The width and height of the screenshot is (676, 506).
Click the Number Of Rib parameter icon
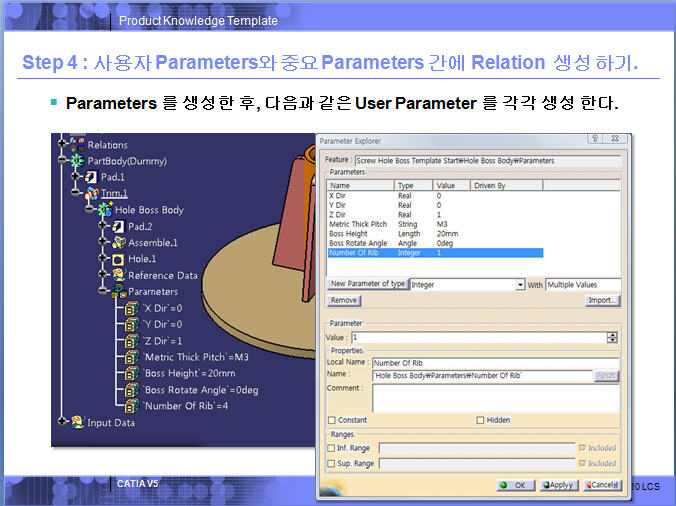pos(132,406)
